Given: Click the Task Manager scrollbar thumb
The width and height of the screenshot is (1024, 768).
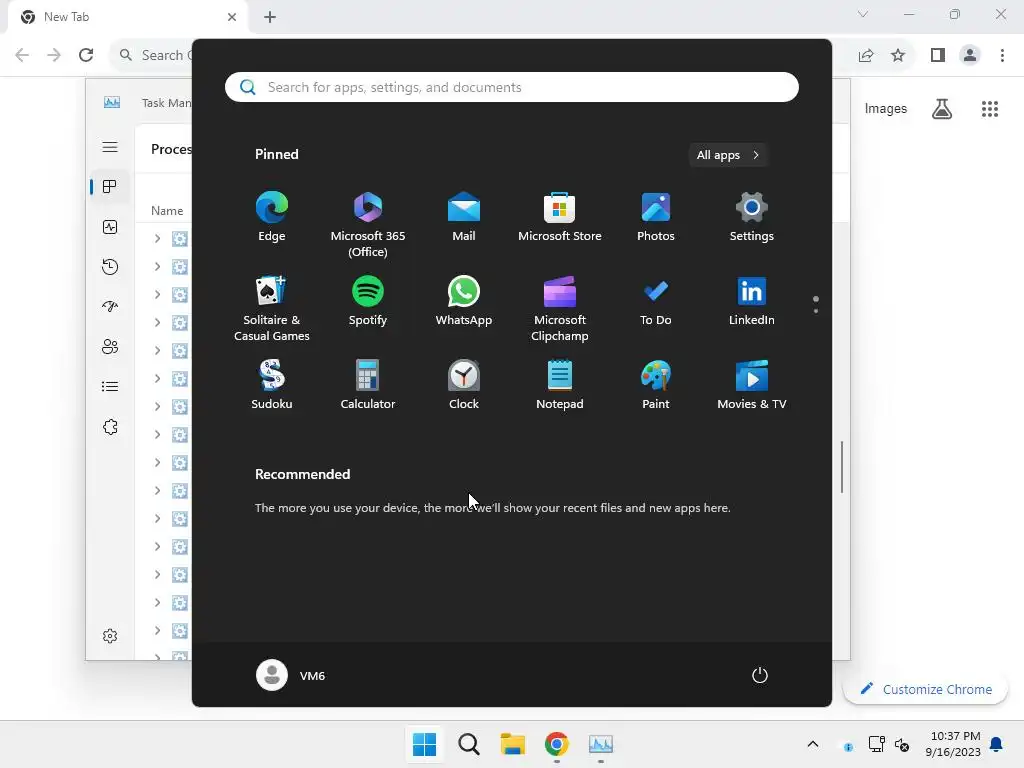Looking at the screenshot, I should [842, 467].
